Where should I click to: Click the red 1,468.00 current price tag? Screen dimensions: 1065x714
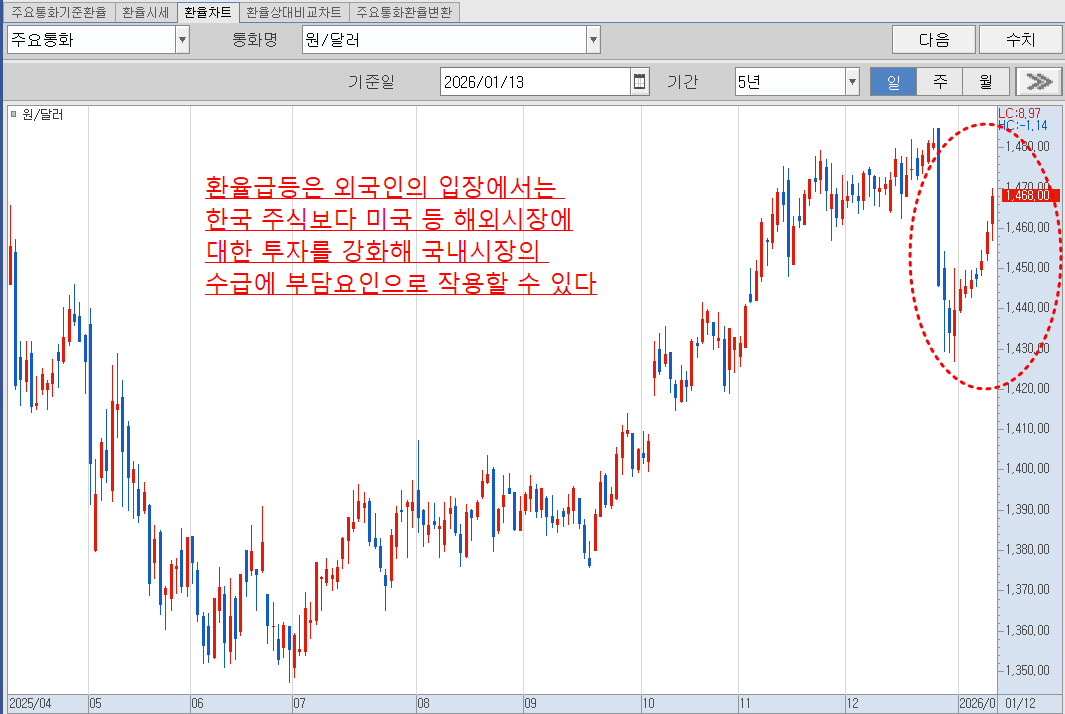click(x=1028, y=195)
